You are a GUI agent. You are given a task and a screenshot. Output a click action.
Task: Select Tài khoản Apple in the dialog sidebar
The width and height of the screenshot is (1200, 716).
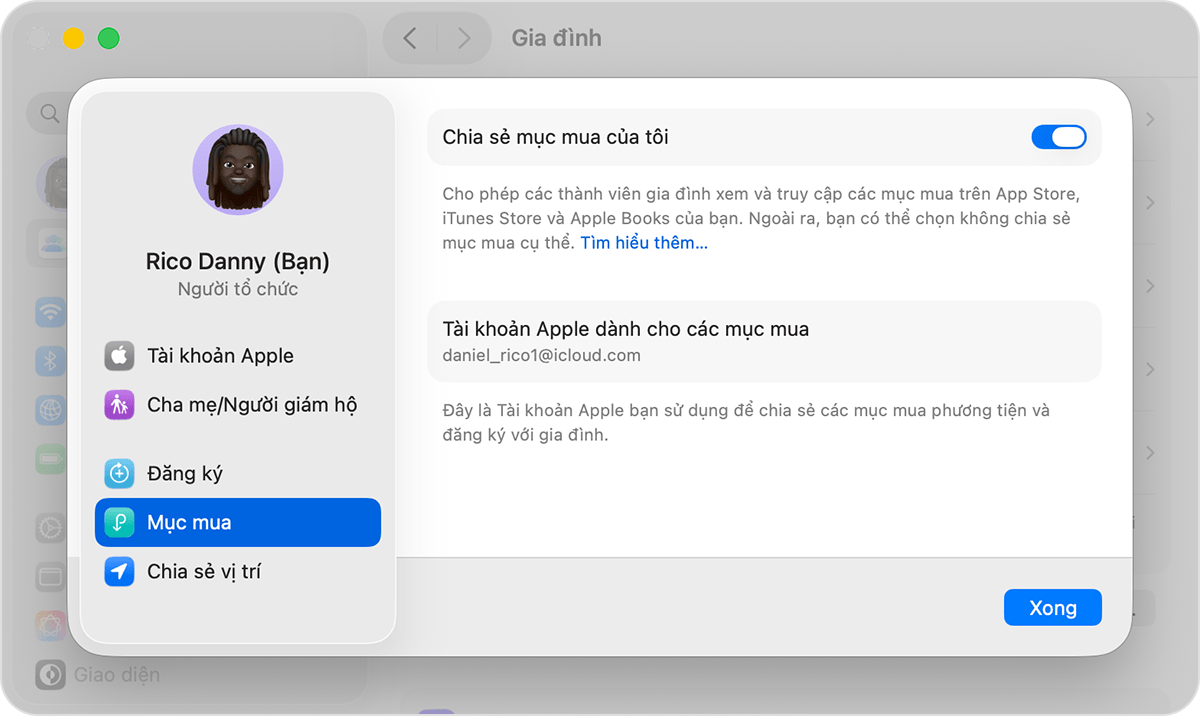click(220, 355)
